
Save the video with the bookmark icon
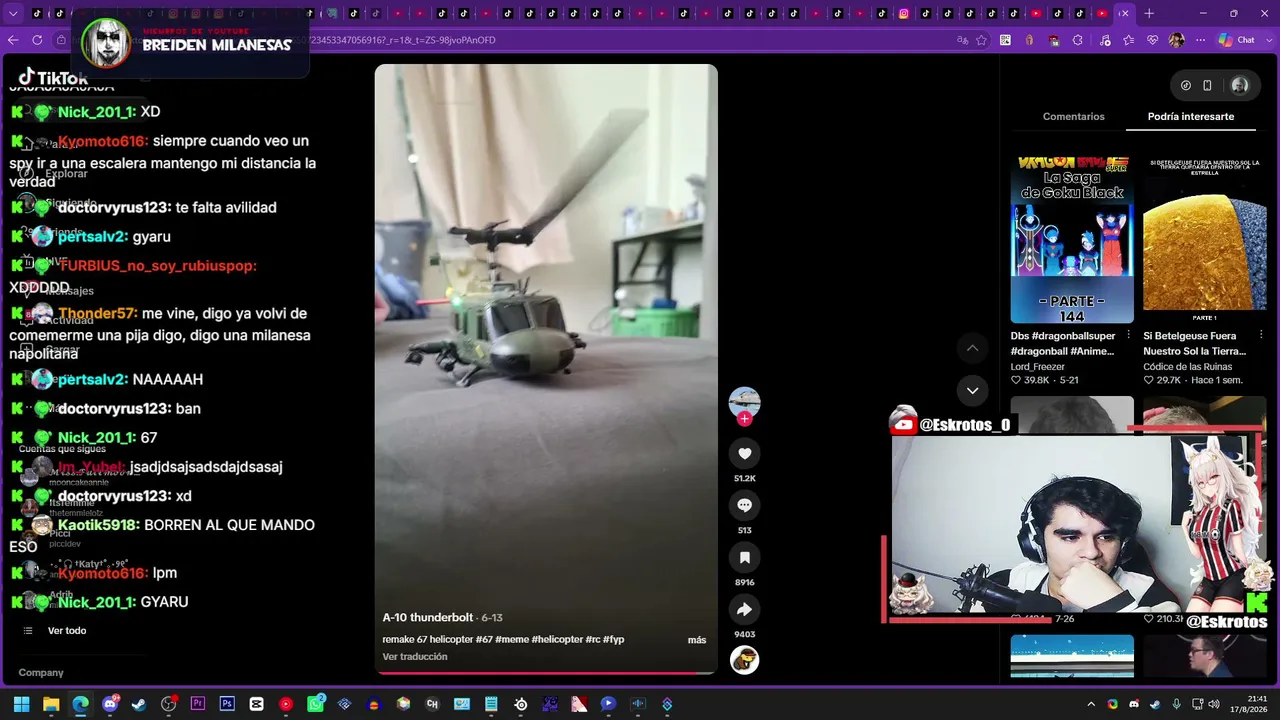(x=744, y=558)
